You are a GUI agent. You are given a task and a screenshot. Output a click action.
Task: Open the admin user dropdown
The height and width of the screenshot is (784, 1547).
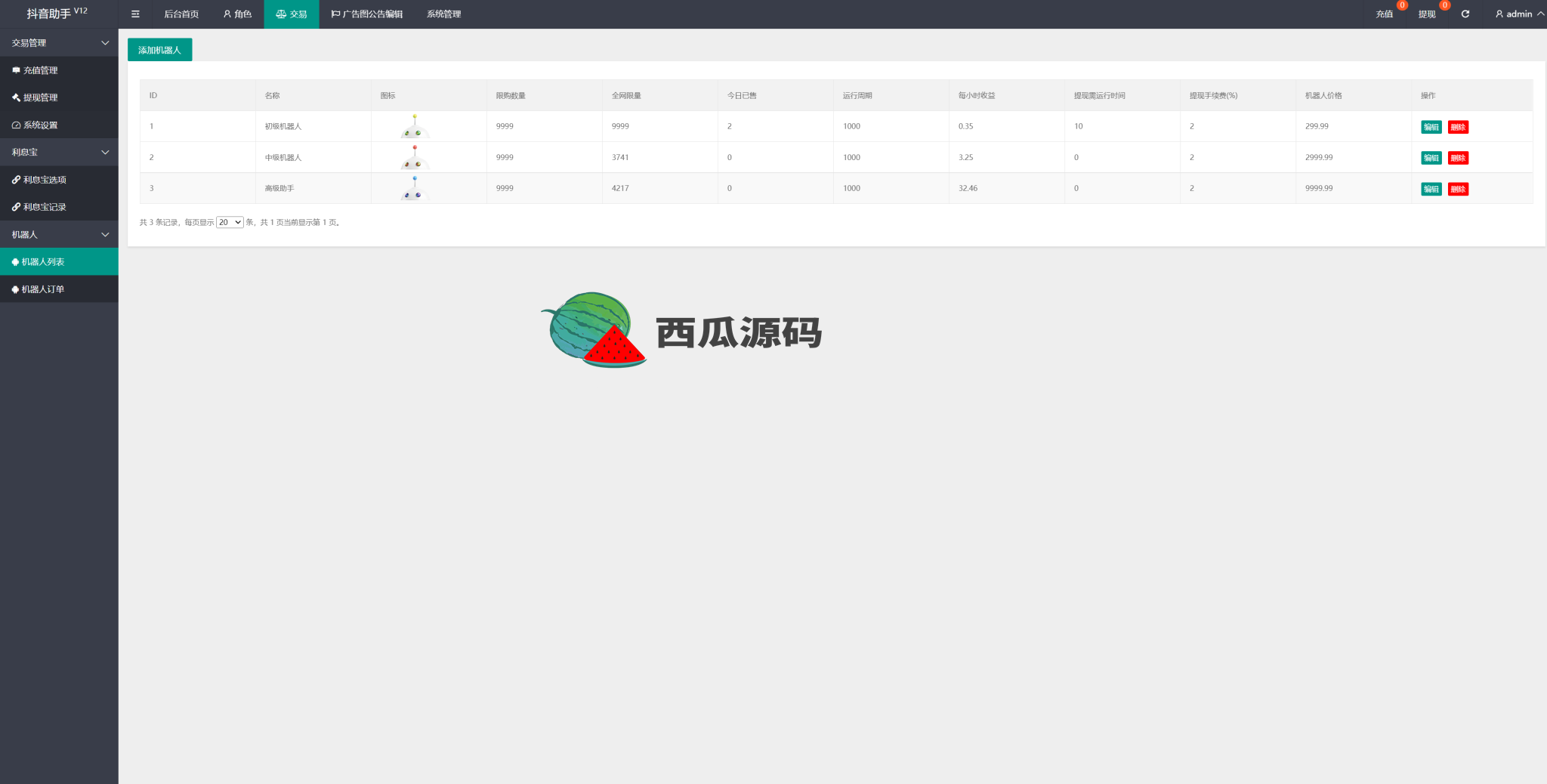point(1520,14)
